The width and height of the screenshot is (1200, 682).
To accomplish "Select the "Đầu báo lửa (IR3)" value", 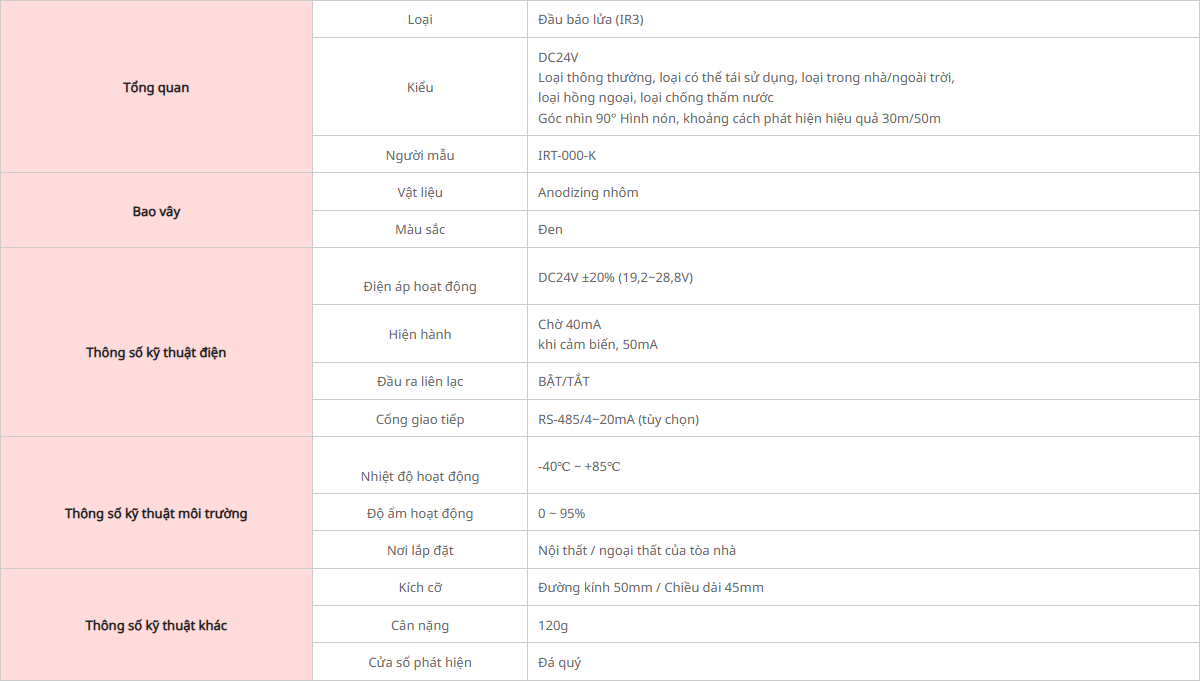I will [x=590, y=19].
